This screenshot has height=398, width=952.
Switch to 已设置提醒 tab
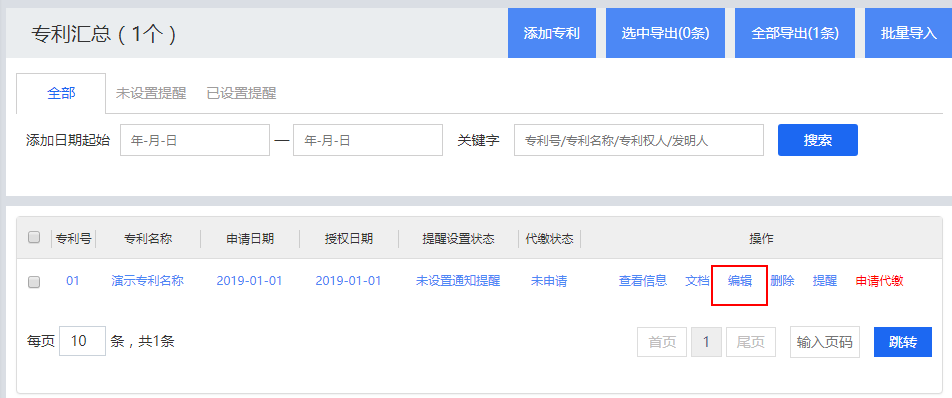click(241, 93)
